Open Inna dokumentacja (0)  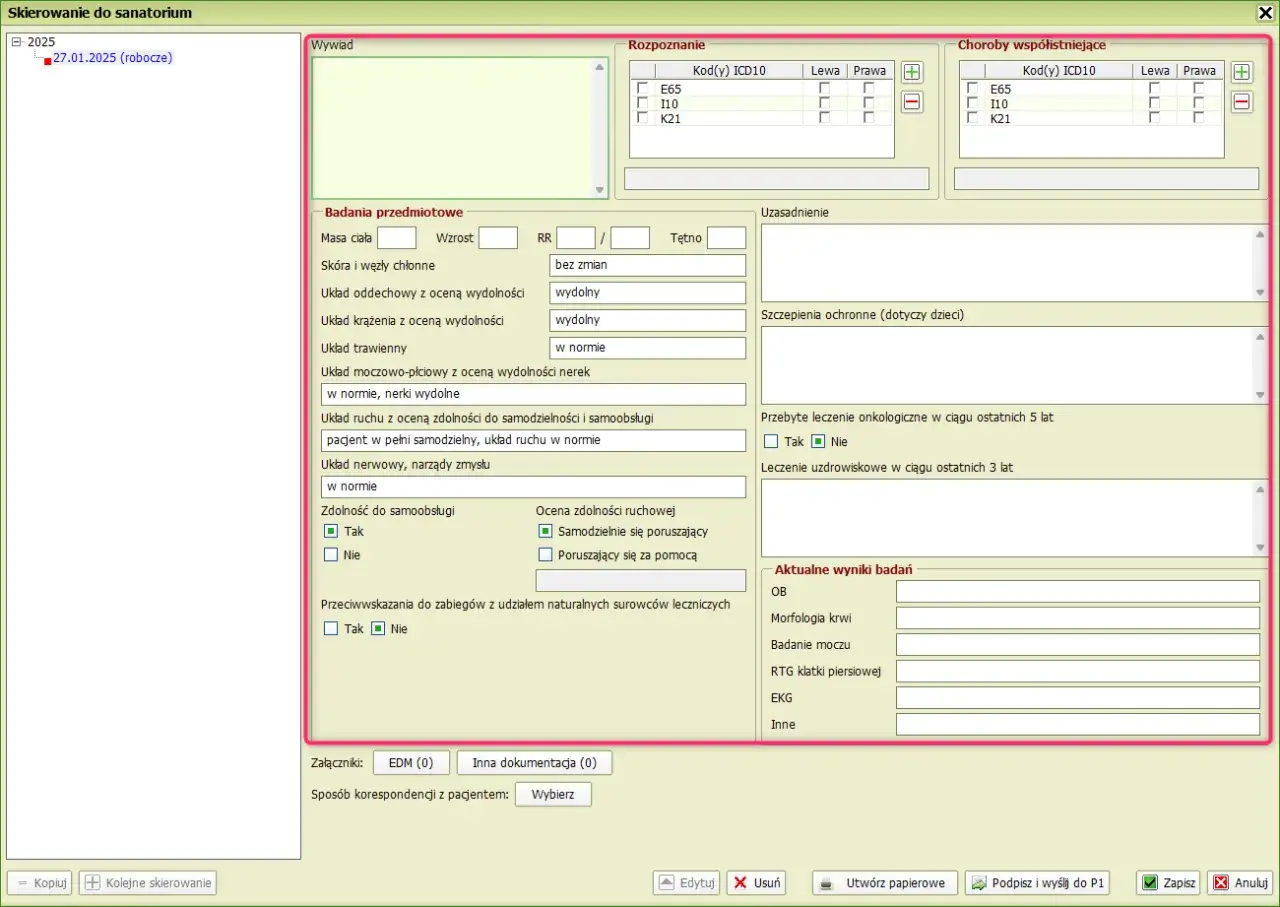(534, 763)
